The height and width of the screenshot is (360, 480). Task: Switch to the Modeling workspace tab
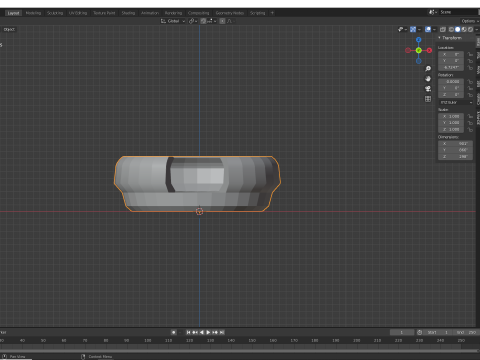(33, 13)
